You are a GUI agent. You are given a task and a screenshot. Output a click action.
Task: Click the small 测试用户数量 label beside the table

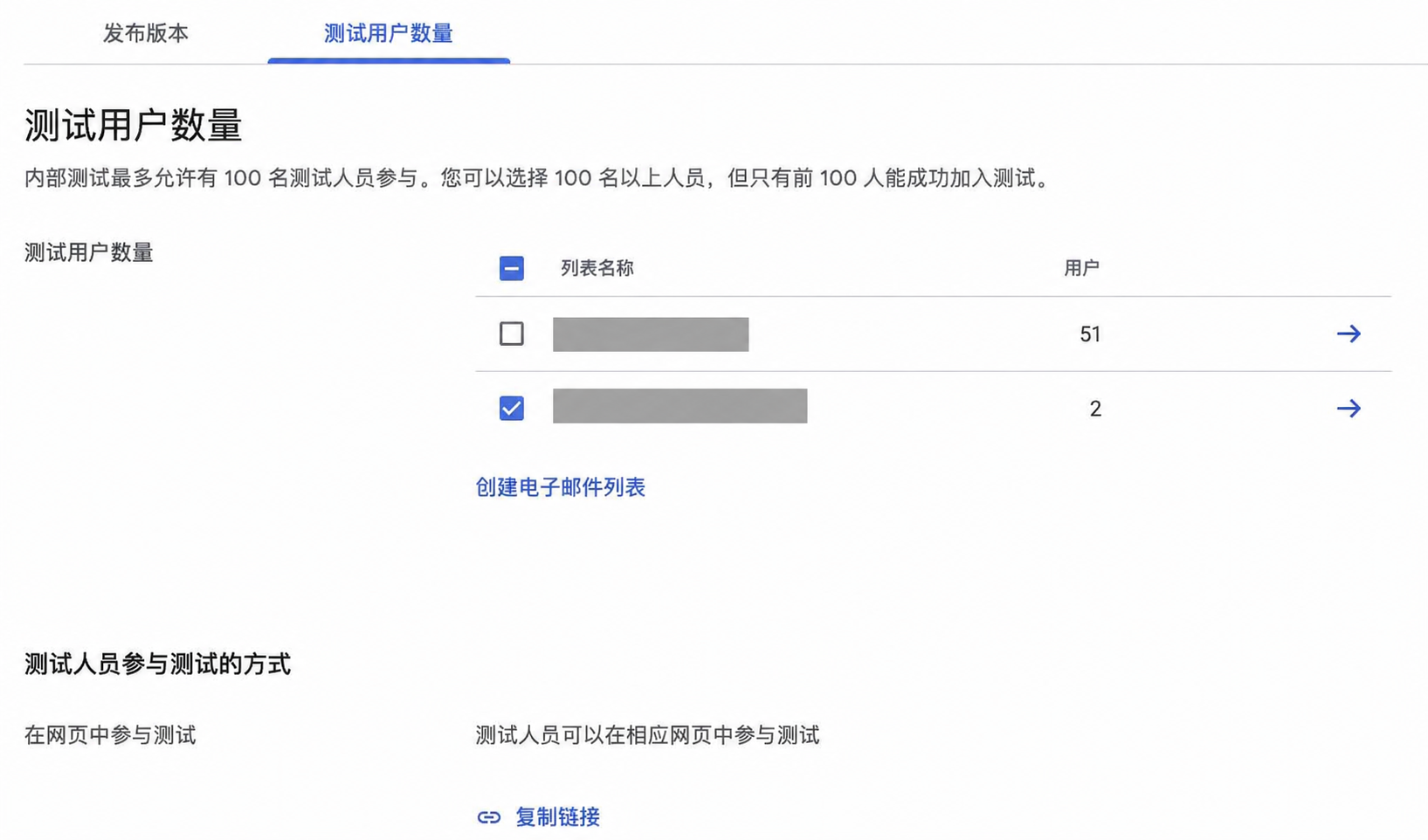coord(89,253)
